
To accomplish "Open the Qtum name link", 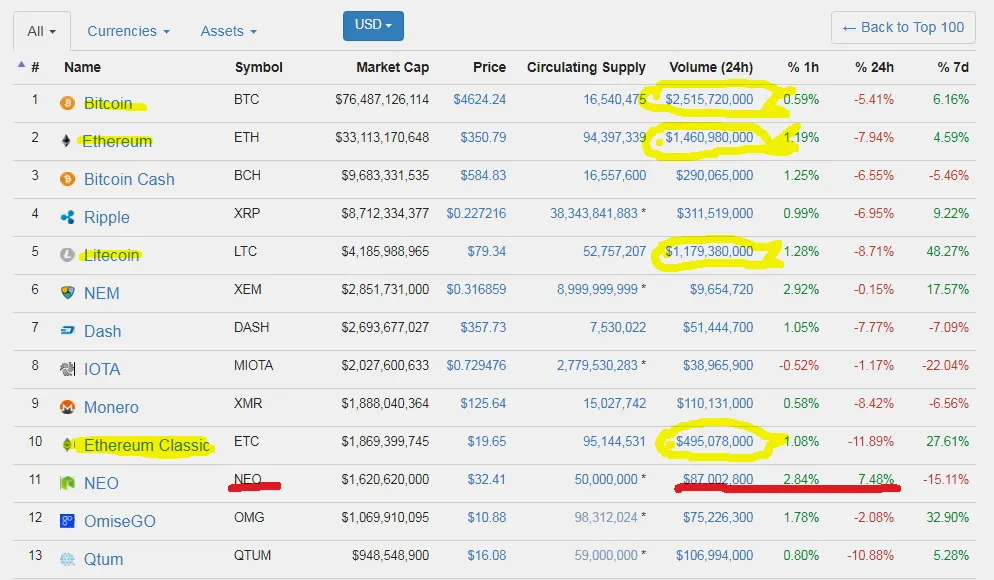I will click(103, 560).
